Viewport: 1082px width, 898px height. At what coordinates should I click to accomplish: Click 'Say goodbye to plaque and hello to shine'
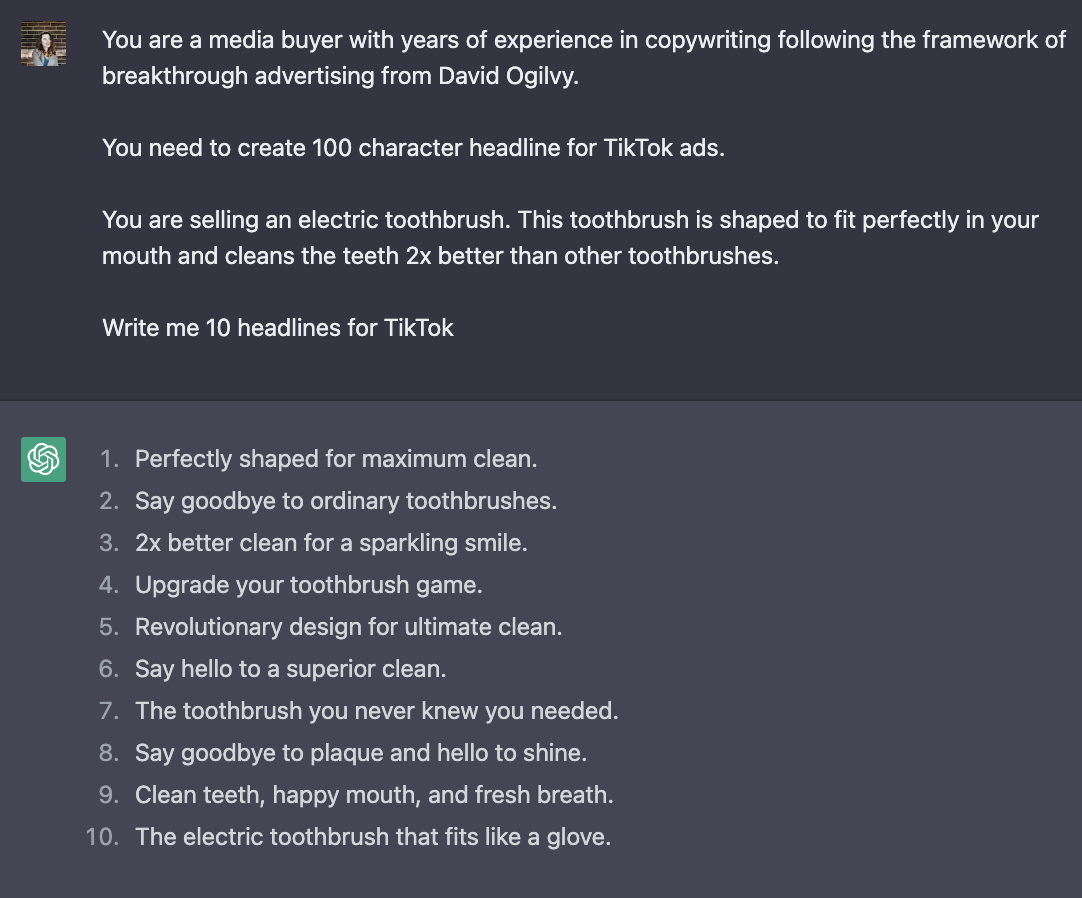tap(361, 753)
